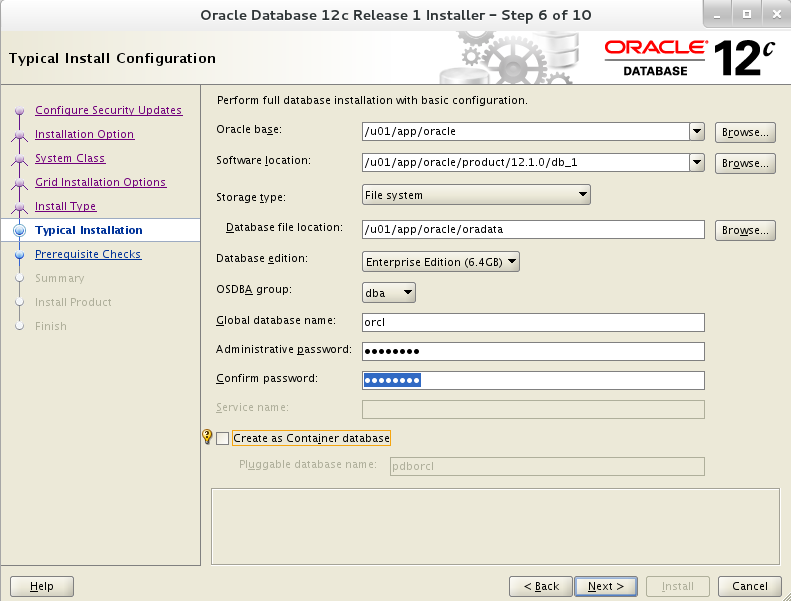Browse for Software location directory
Image resolution: width=791 pixels, height=601 pixels.
pyautogui.click(x=745, y=163)
